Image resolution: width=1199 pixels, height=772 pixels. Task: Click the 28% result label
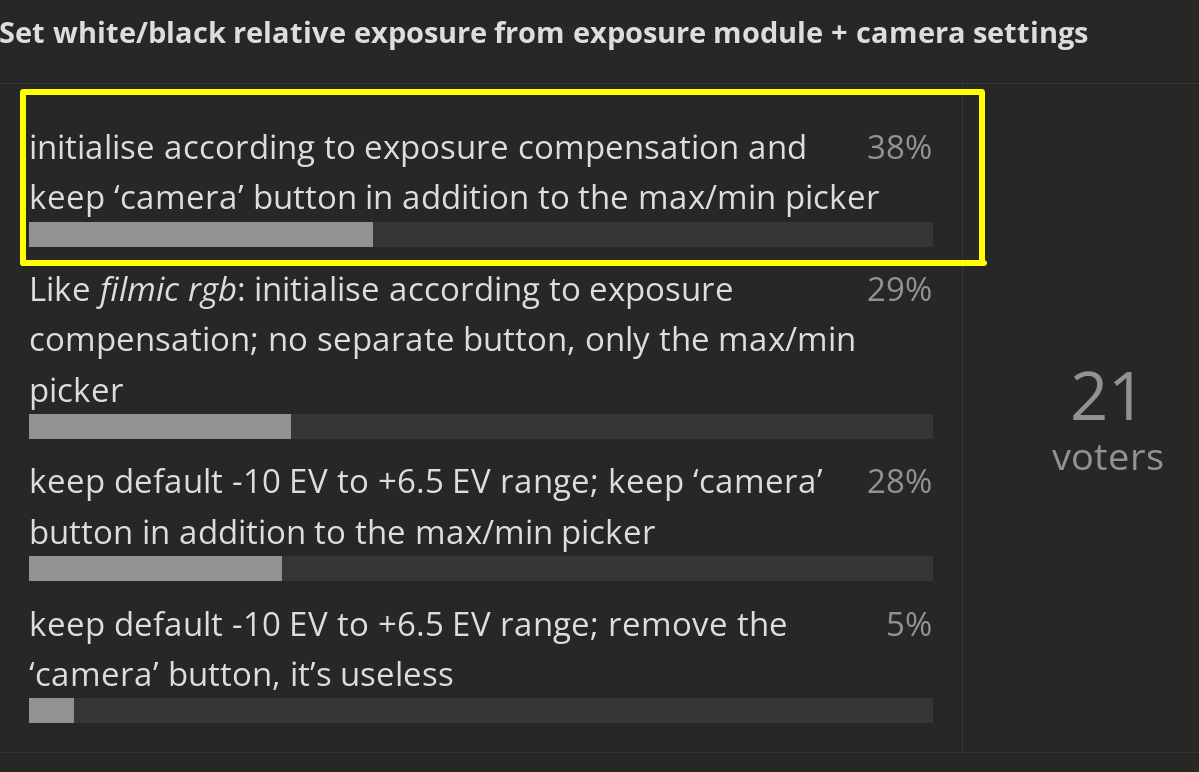(899, 482)
